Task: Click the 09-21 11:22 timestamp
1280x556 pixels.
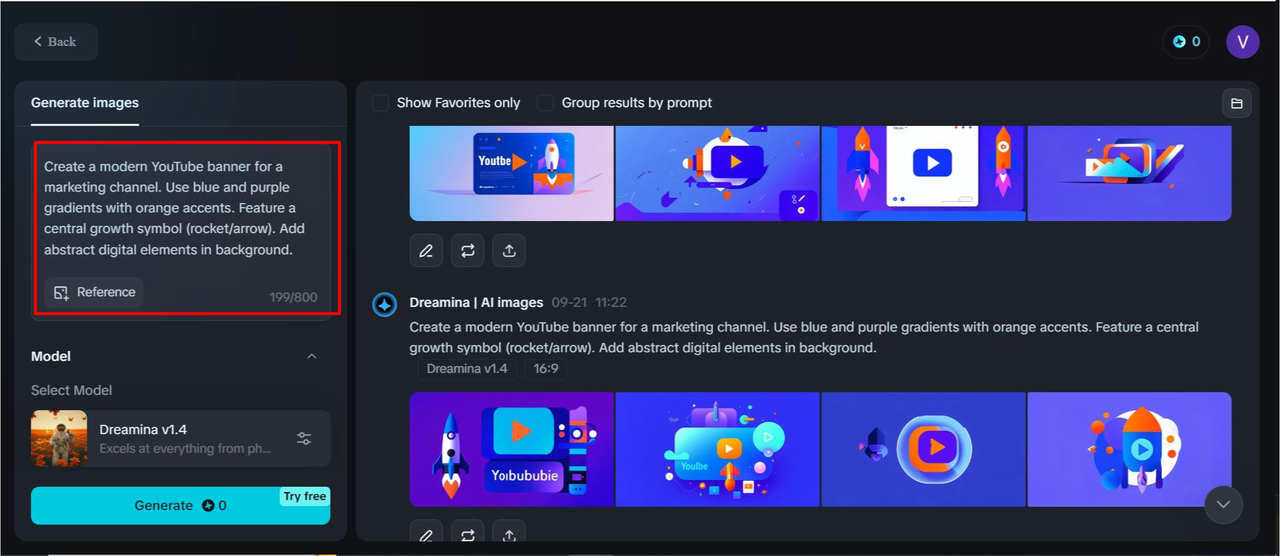Action: 590,302
